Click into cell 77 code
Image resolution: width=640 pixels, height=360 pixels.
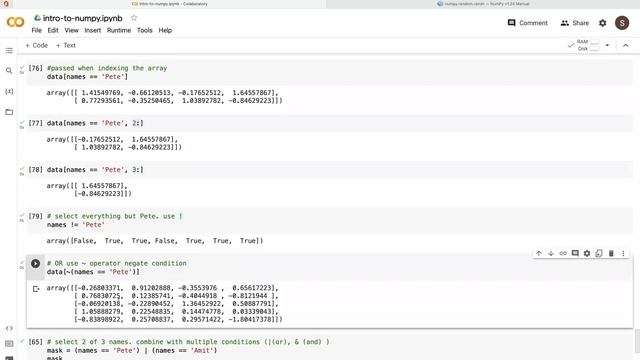click(95, 123)
